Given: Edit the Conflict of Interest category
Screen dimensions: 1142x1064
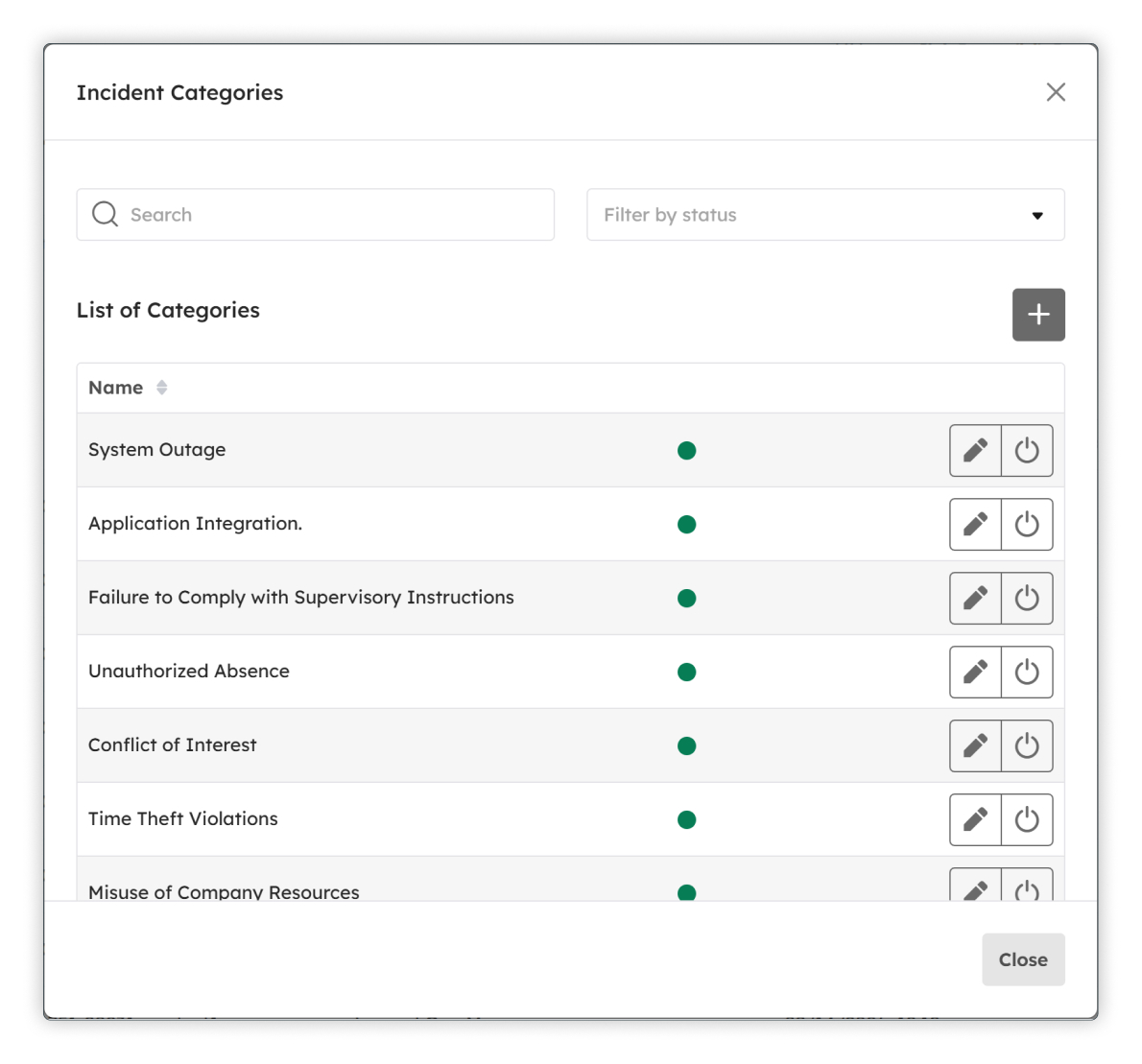Looking at the screenshot, I should tap(975, 745).
